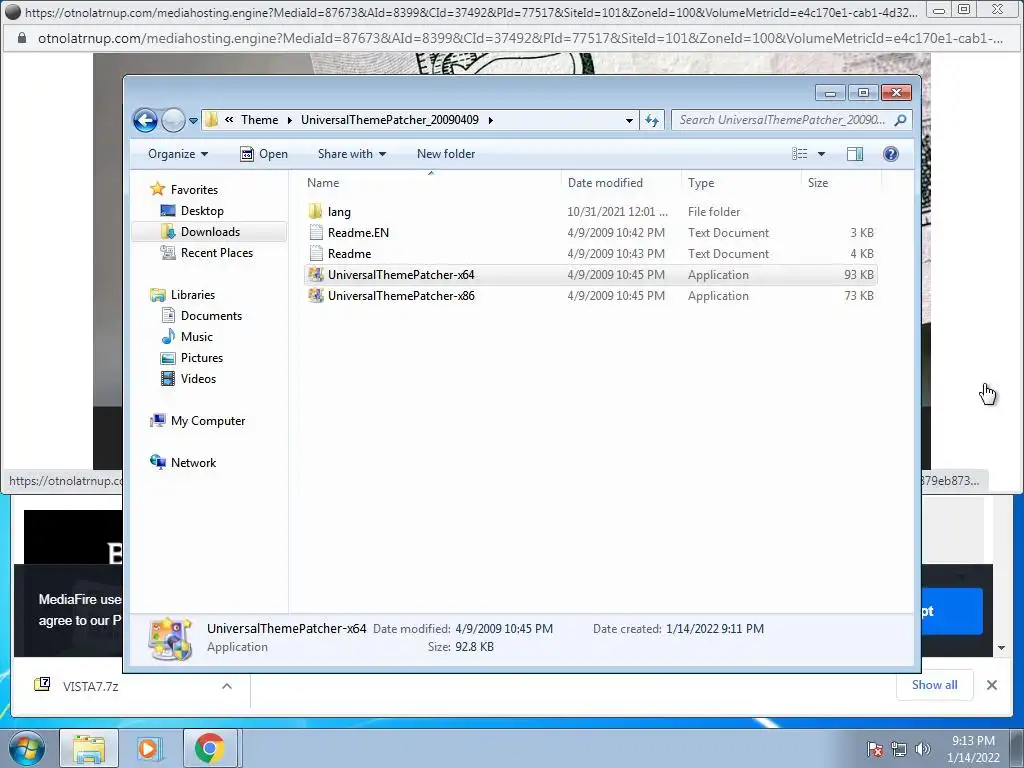Expand VISTA7.7z download options chevron
The image size is (1024, 768).
point(227,686)
